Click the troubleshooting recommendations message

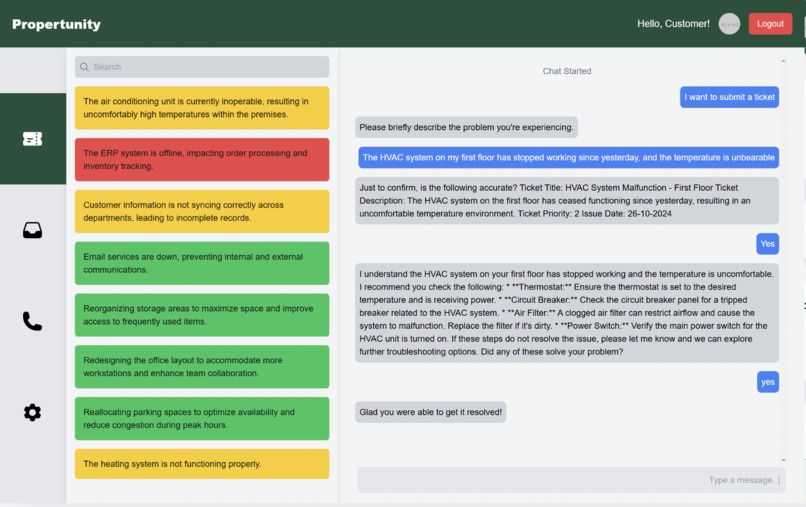[x=567, y=313]
